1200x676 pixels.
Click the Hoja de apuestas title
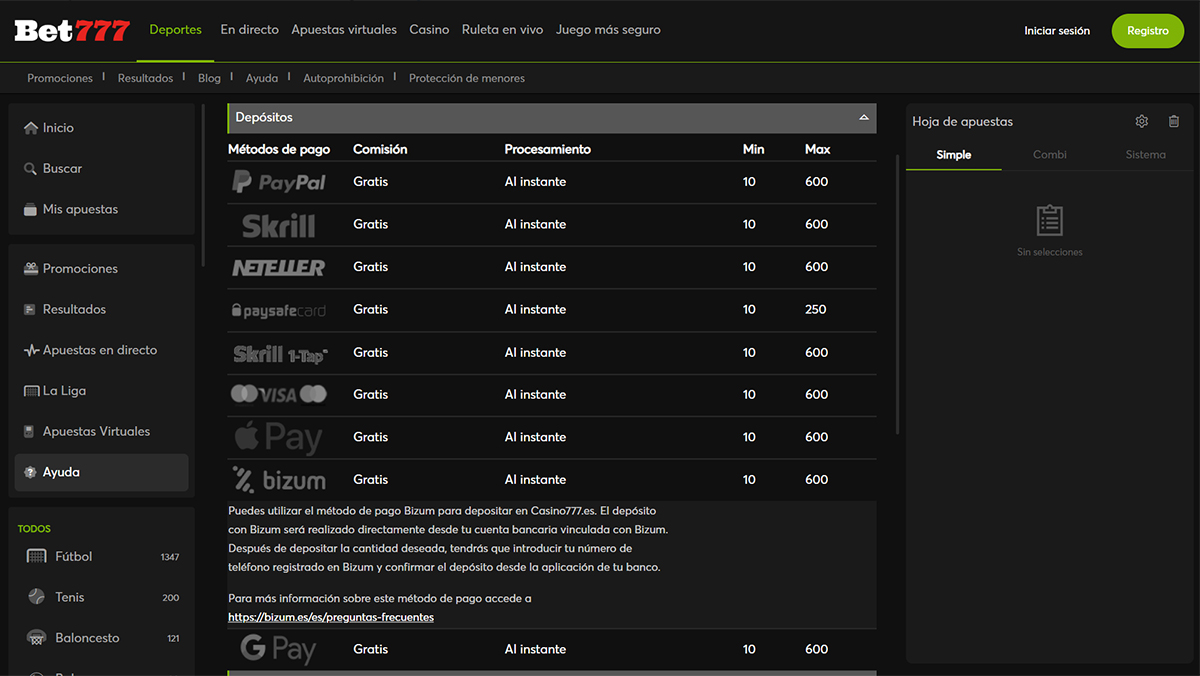(963, 122)
